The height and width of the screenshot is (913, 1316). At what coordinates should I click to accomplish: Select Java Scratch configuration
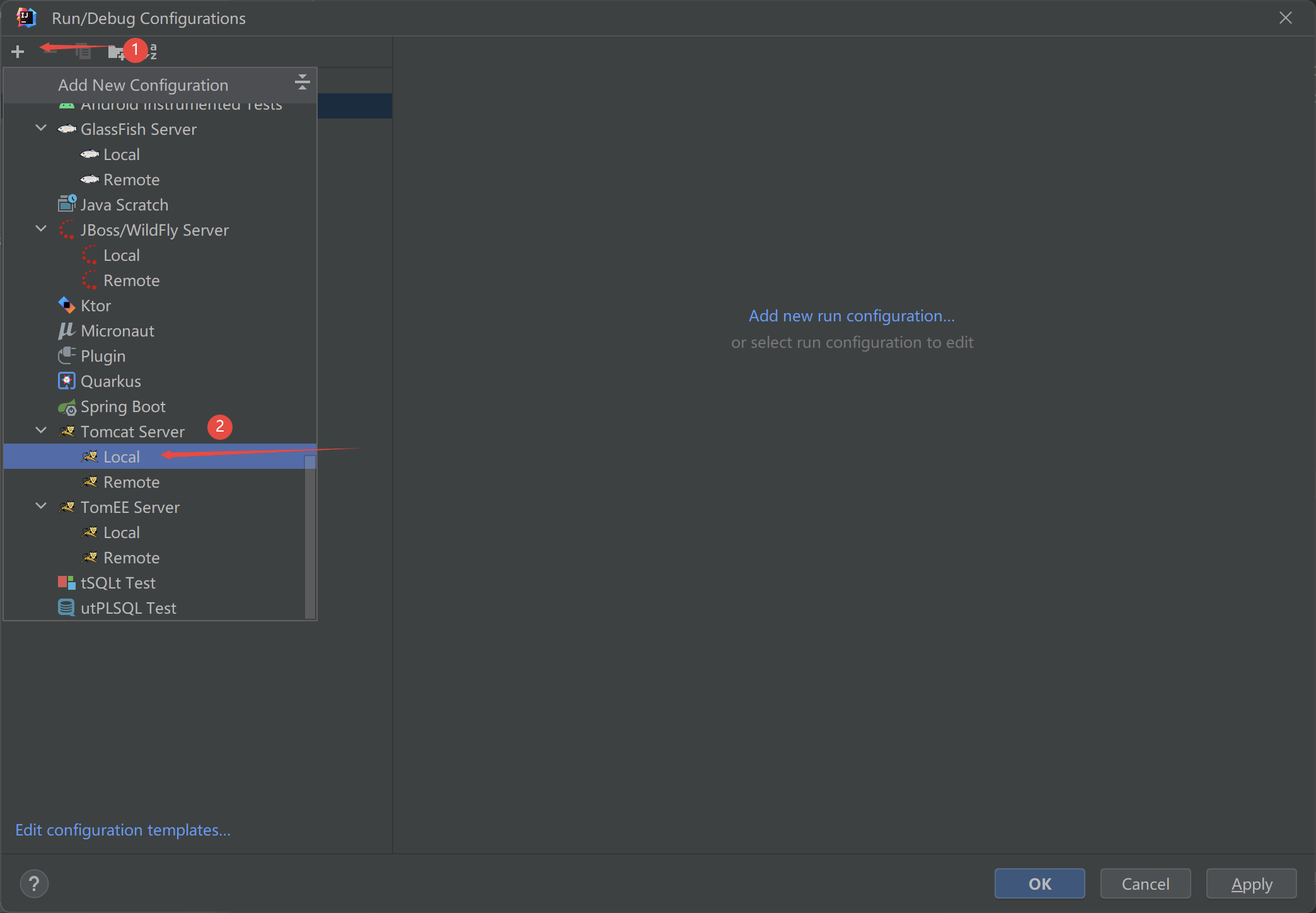click(x=124, y=205)
